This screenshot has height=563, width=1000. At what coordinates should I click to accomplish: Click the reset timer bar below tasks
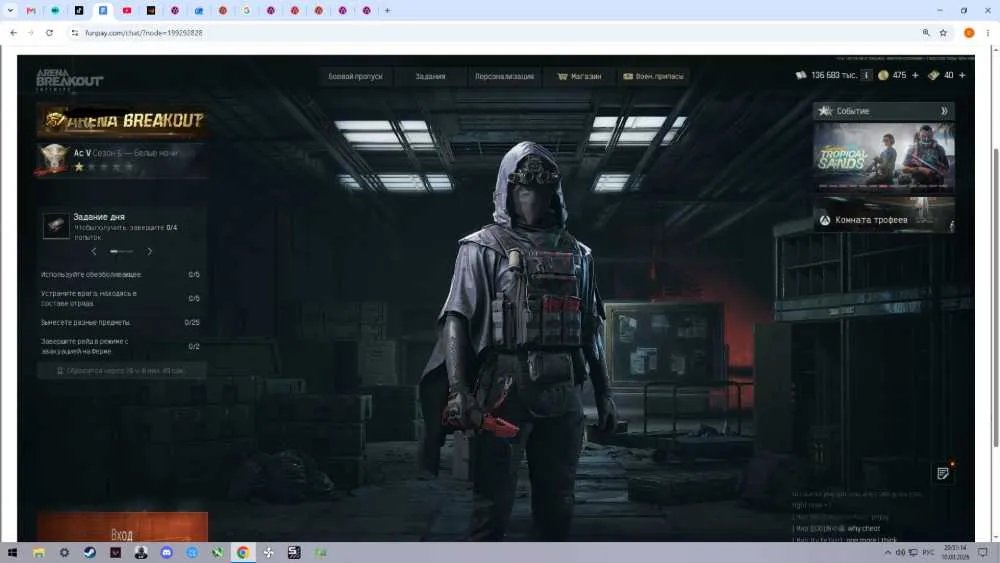122,370
